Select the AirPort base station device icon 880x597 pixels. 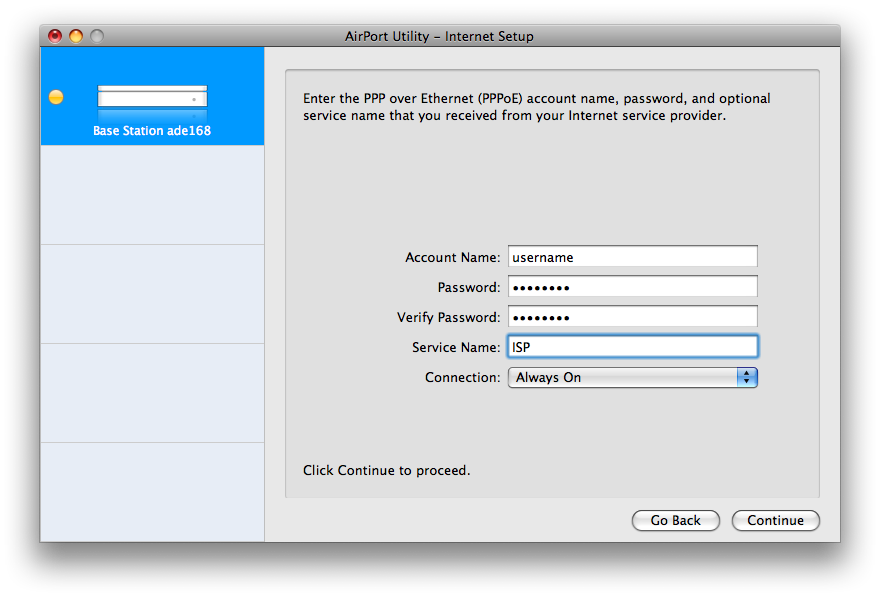pos(152,97)
